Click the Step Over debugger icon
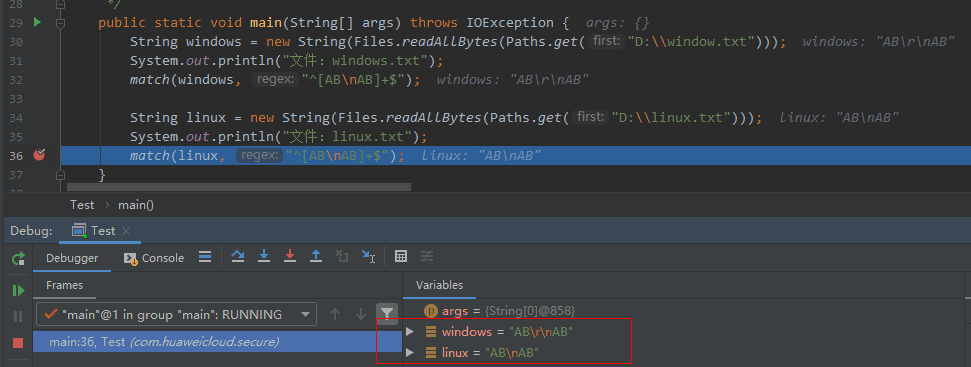 [x=238, y=256]
